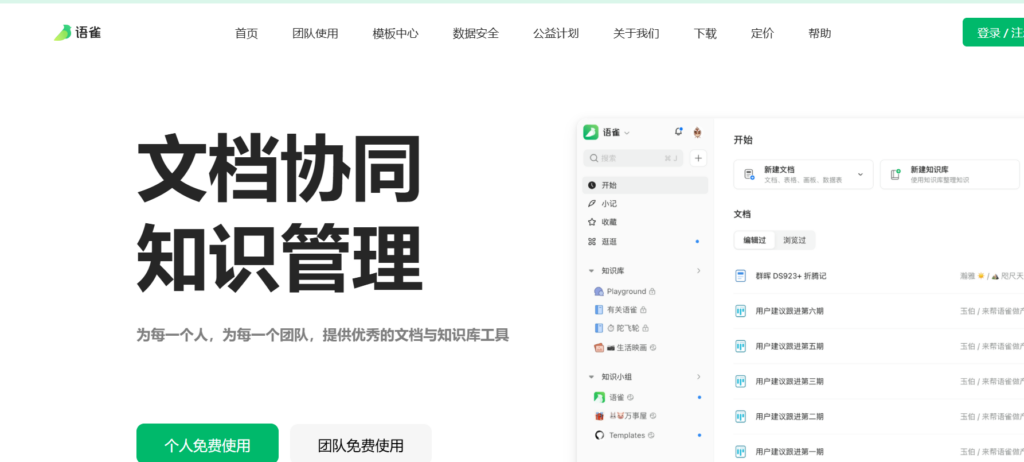The height and width of the screenshot is (462, 1024).
Task: Click the lock icon next to 陀飞轮
Action: tap(646, 328)
